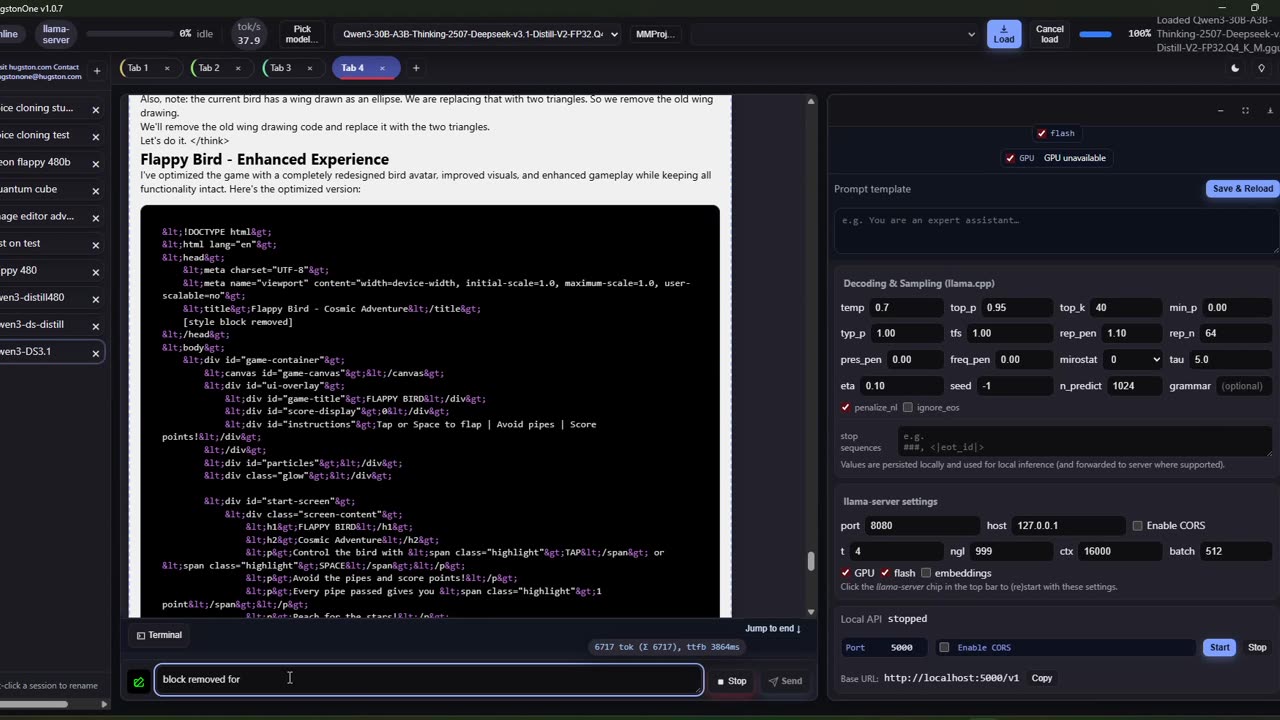Close Tab 3 with its x icon

[x=309, y=68]
